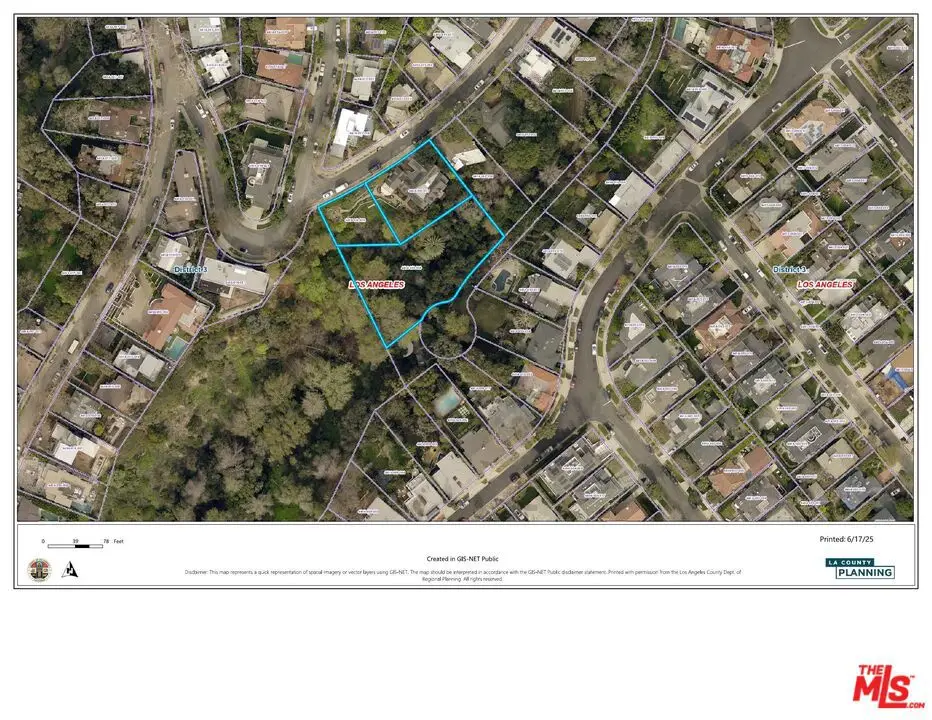932x720 pixels.
Task: Click the teal LA COUNTY banner icon
Action: coord(850,562)
